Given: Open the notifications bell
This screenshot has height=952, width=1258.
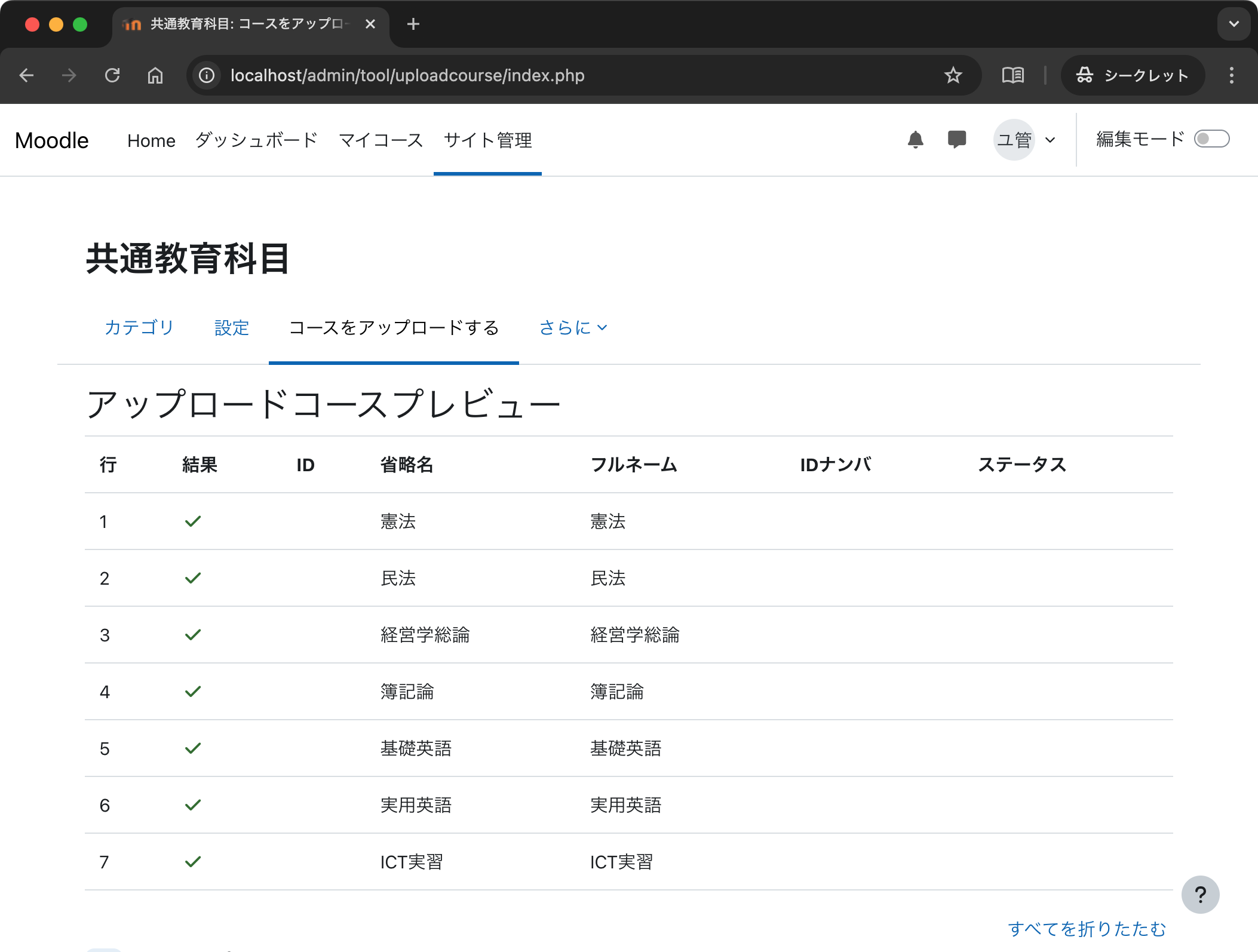Looking at the screenshot, I should pos(915,139).
